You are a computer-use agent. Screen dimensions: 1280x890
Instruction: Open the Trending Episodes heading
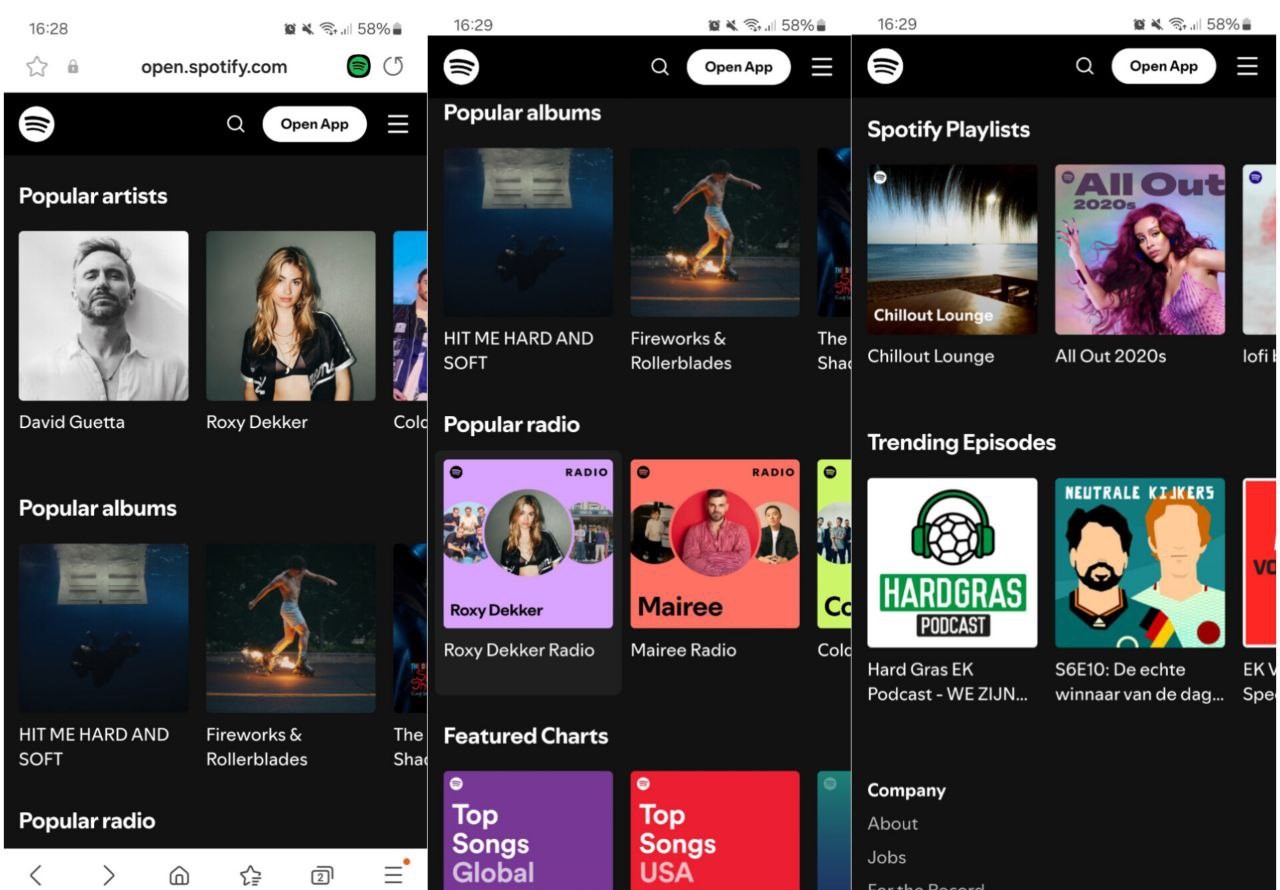[x=961, y=442]
